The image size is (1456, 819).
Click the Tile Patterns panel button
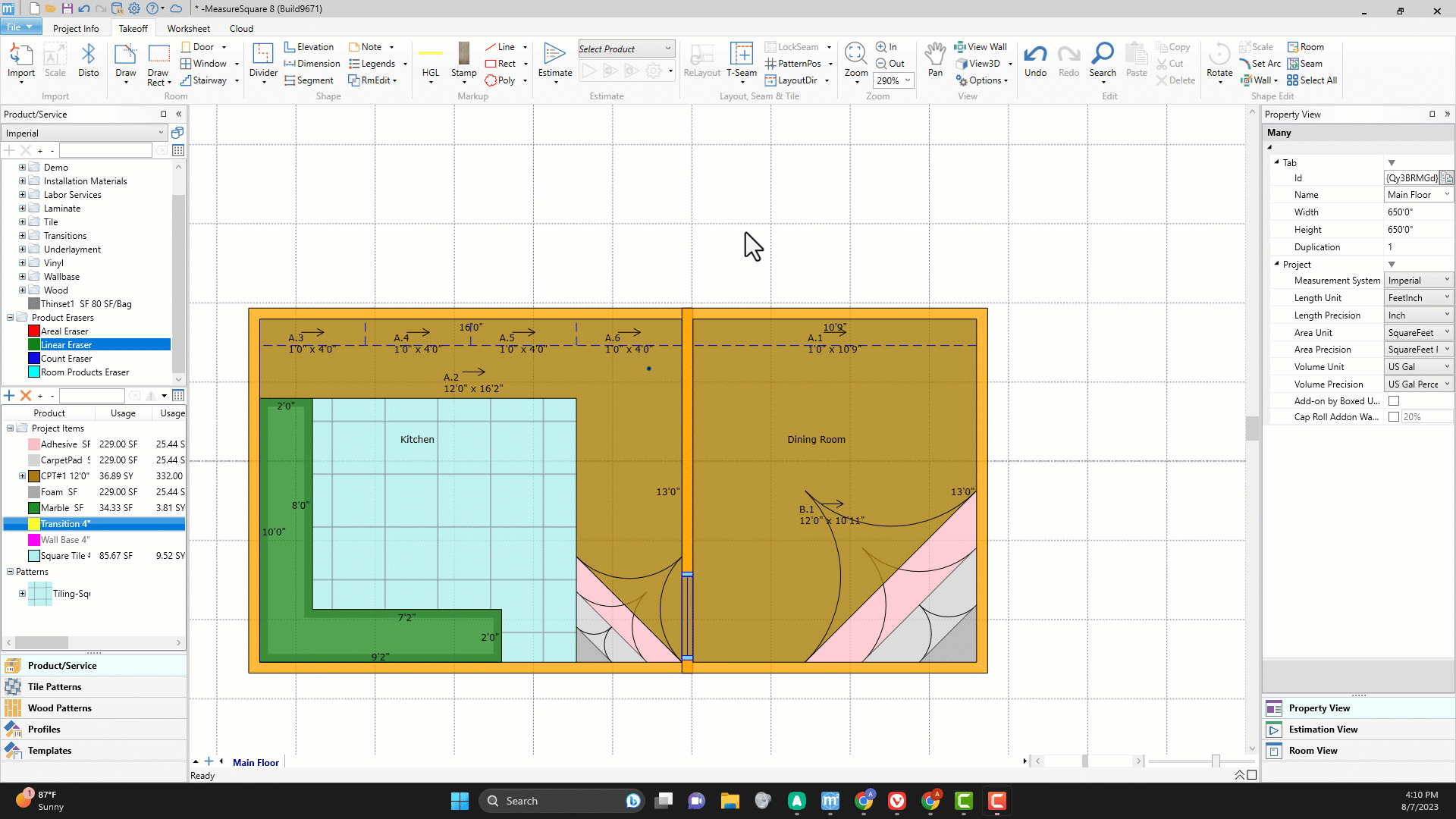coord(55,687)
